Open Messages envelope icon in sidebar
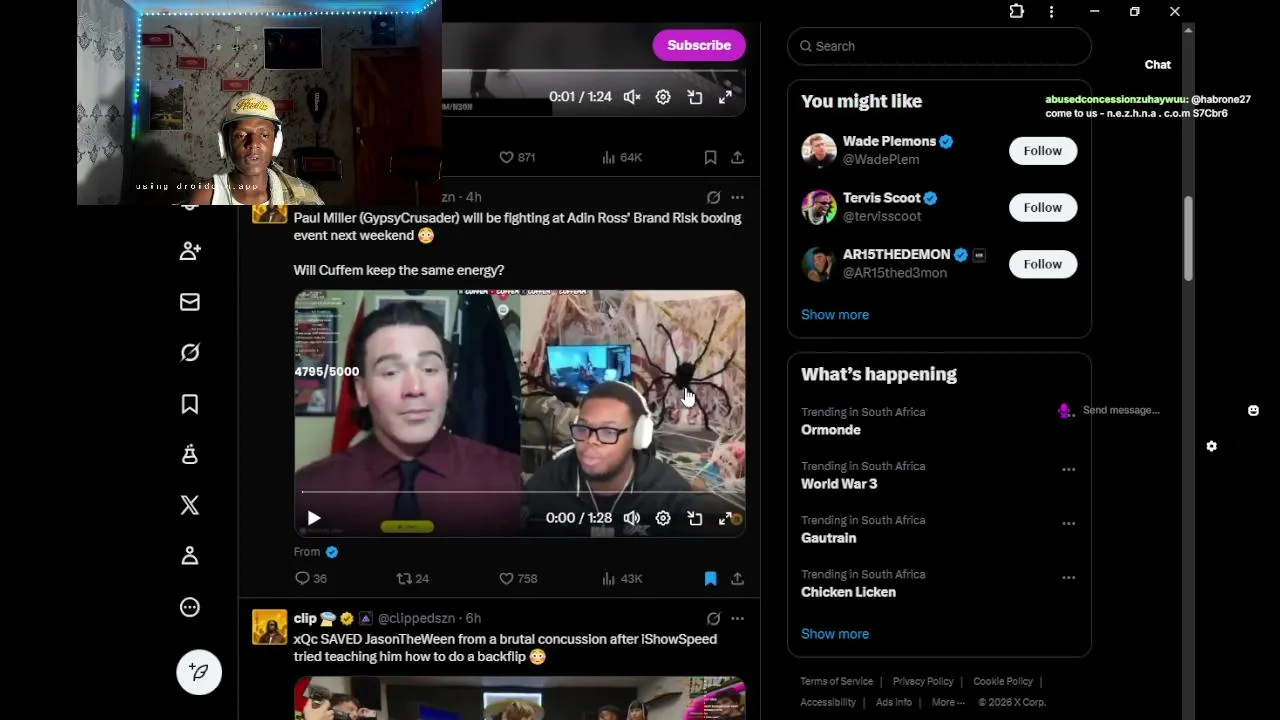1280x720 pixels. pyautogui.click(x=190, y=302)
